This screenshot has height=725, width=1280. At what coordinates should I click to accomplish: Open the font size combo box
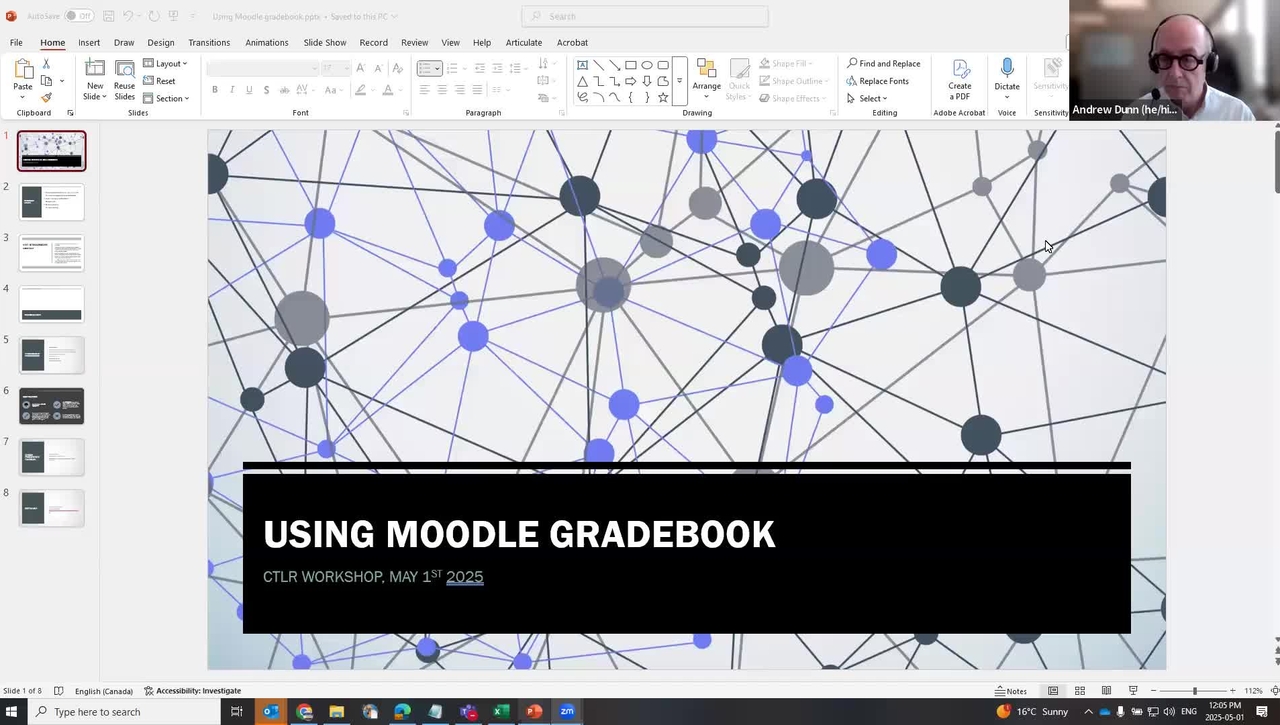(x=334, y=68)
